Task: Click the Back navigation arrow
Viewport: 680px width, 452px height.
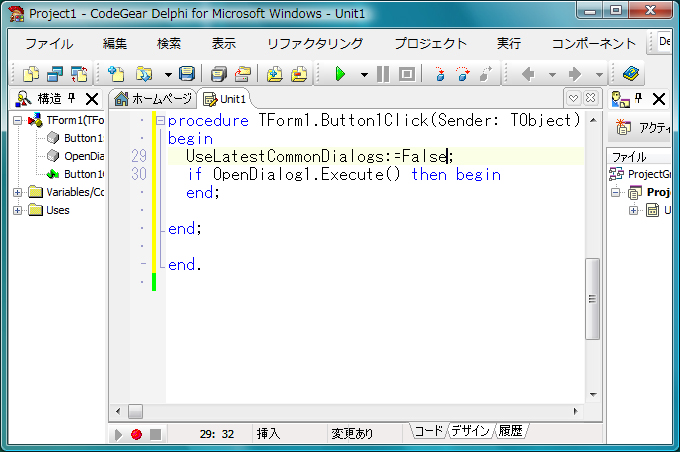Action: (528, 74)
